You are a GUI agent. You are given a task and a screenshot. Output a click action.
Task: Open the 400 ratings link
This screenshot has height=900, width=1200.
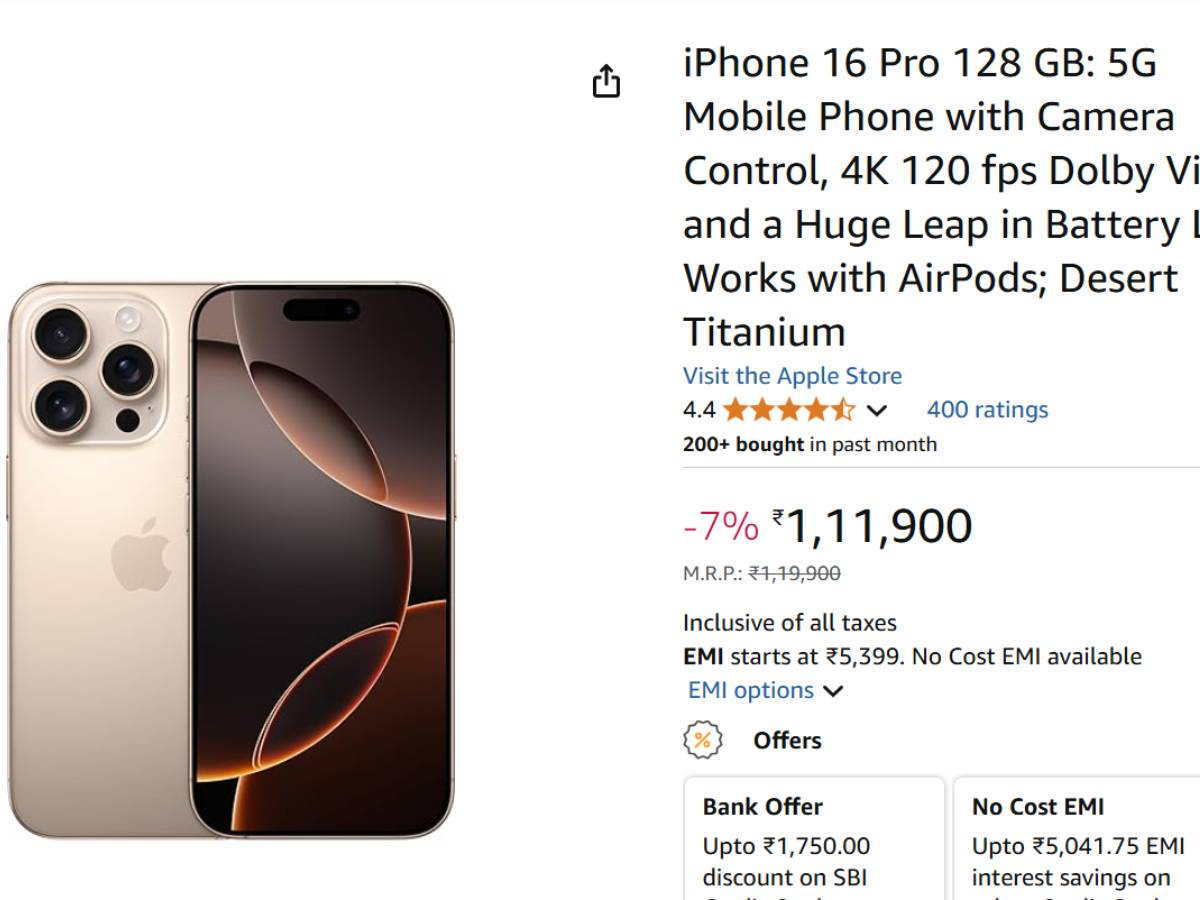[987, 410]
